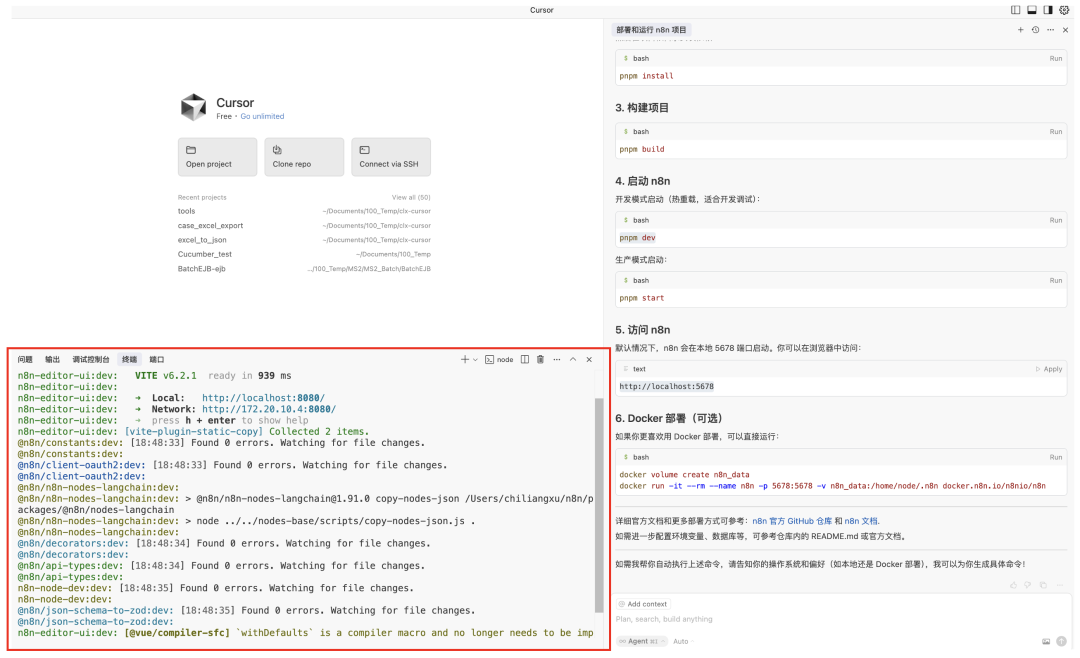This screenshot has height=658, width=1080.
Task: Select the 部署和运行 n8n 项目 chat tab
Action: pyautogui.click(x=651, y=30)
